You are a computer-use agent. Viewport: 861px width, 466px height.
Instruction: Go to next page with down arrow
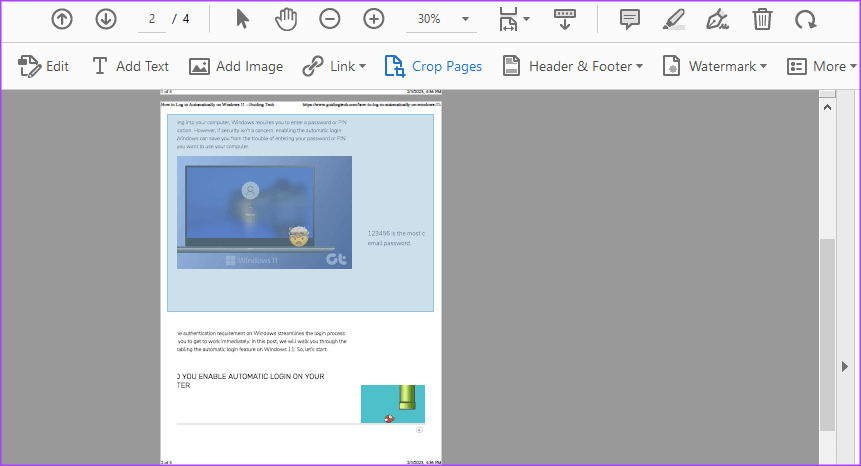click(106, 19)
